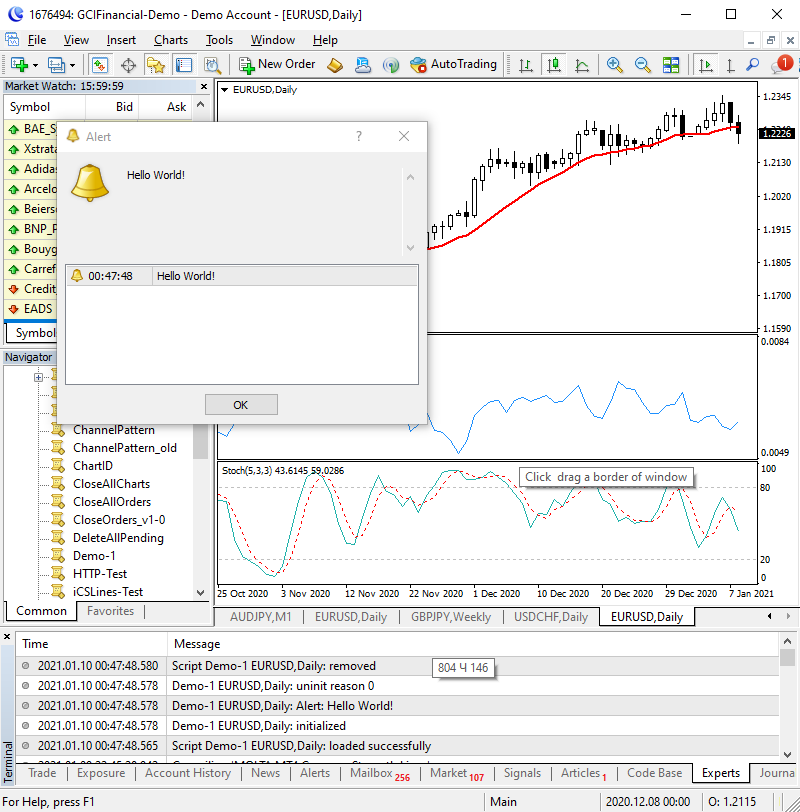Open MetaEditor using the toolbar icon
This screenshot has height=812, width=800.
click(x=336, y=65)
